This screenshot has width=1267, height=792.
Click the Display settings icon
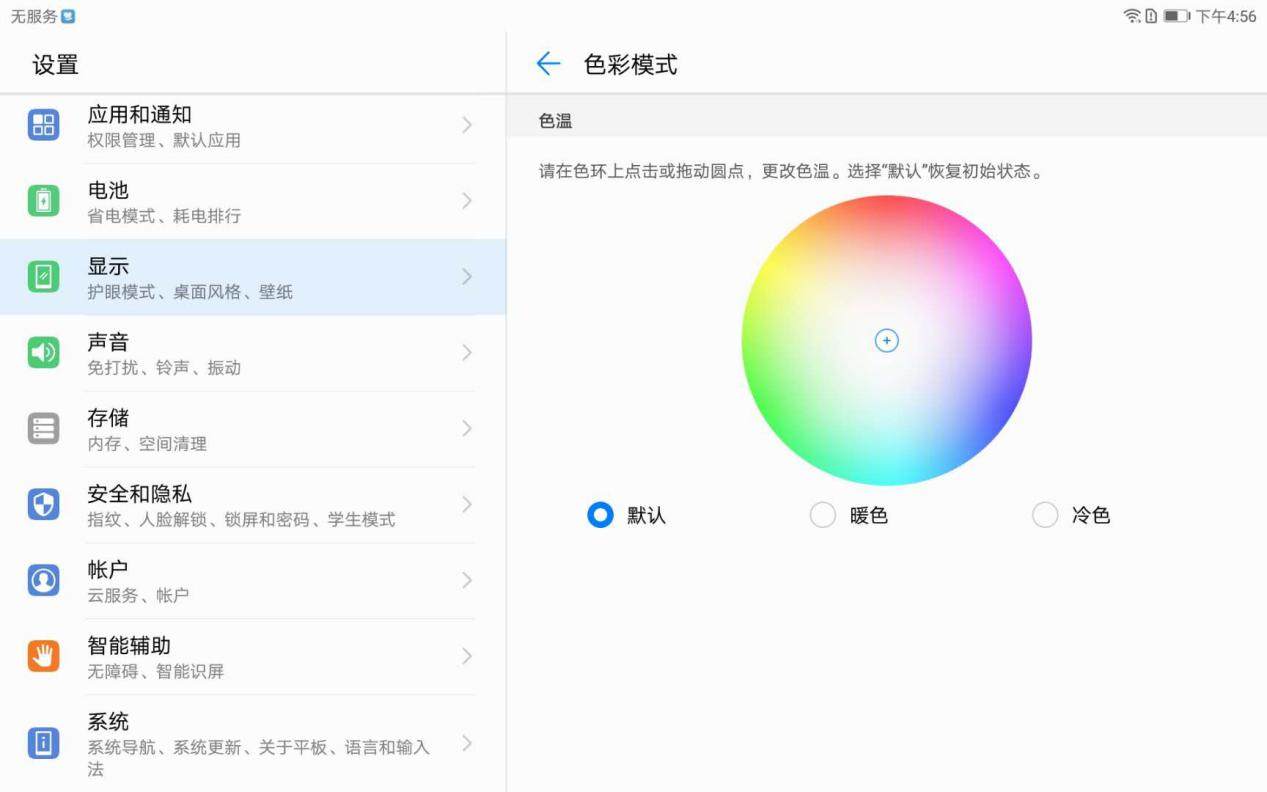click(x=43, y=277)
